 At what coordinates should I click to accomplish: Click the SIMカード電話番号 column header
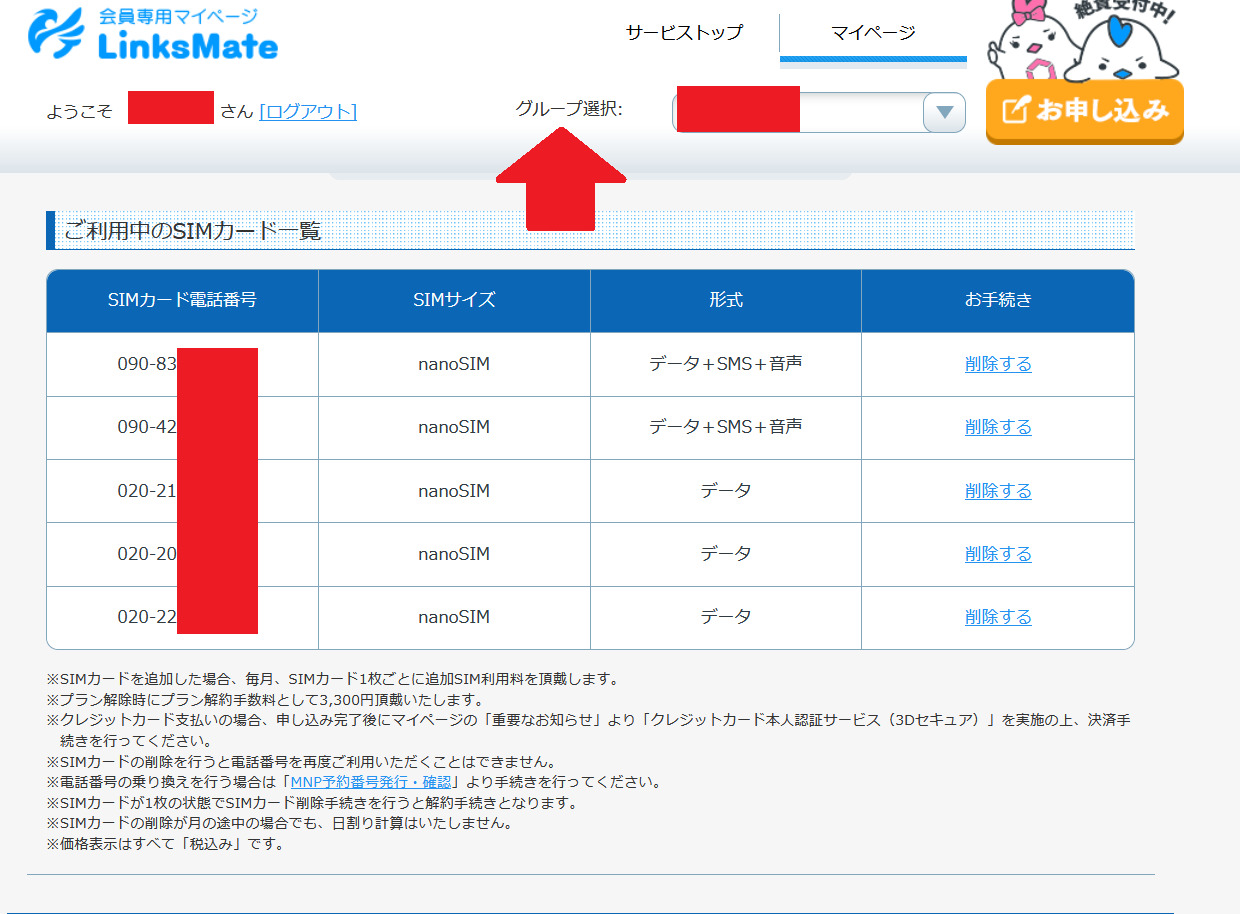(182, 300)
